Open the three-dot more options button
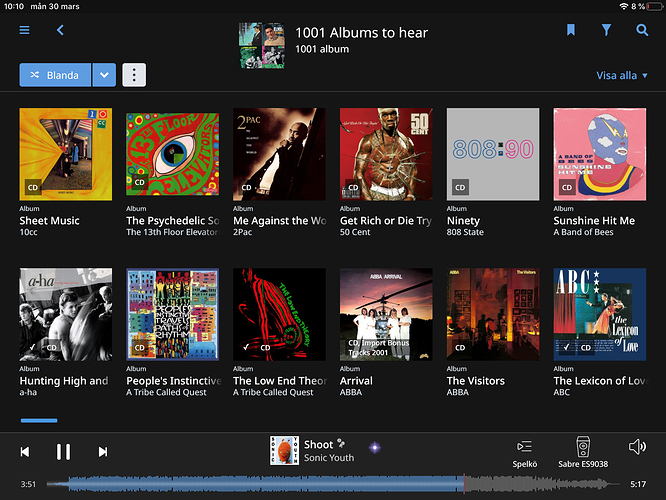This screenshot has height=500, width=666. pyautogui.click(x=134, y=75)
